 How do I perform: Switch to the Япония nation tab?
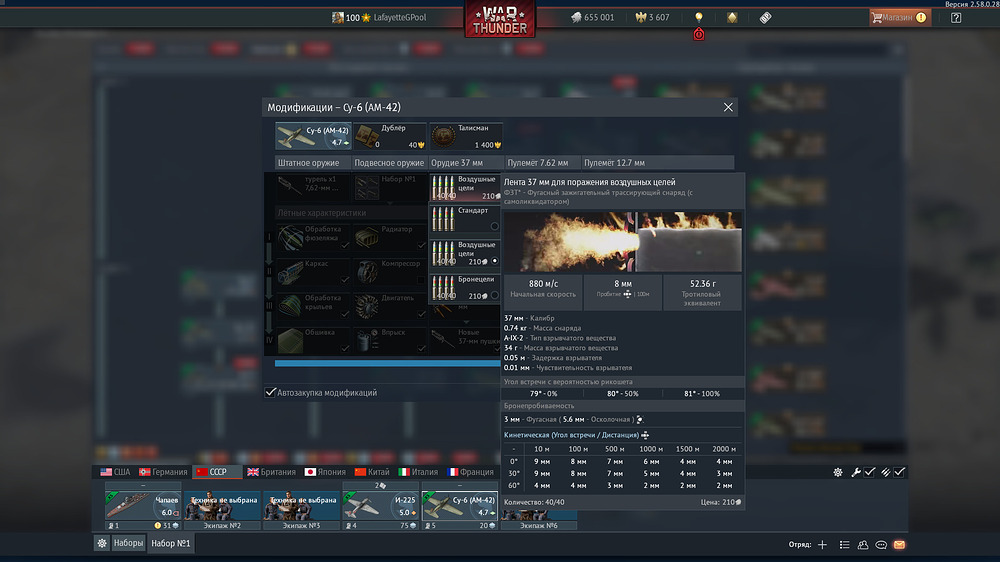click(325, 472)
